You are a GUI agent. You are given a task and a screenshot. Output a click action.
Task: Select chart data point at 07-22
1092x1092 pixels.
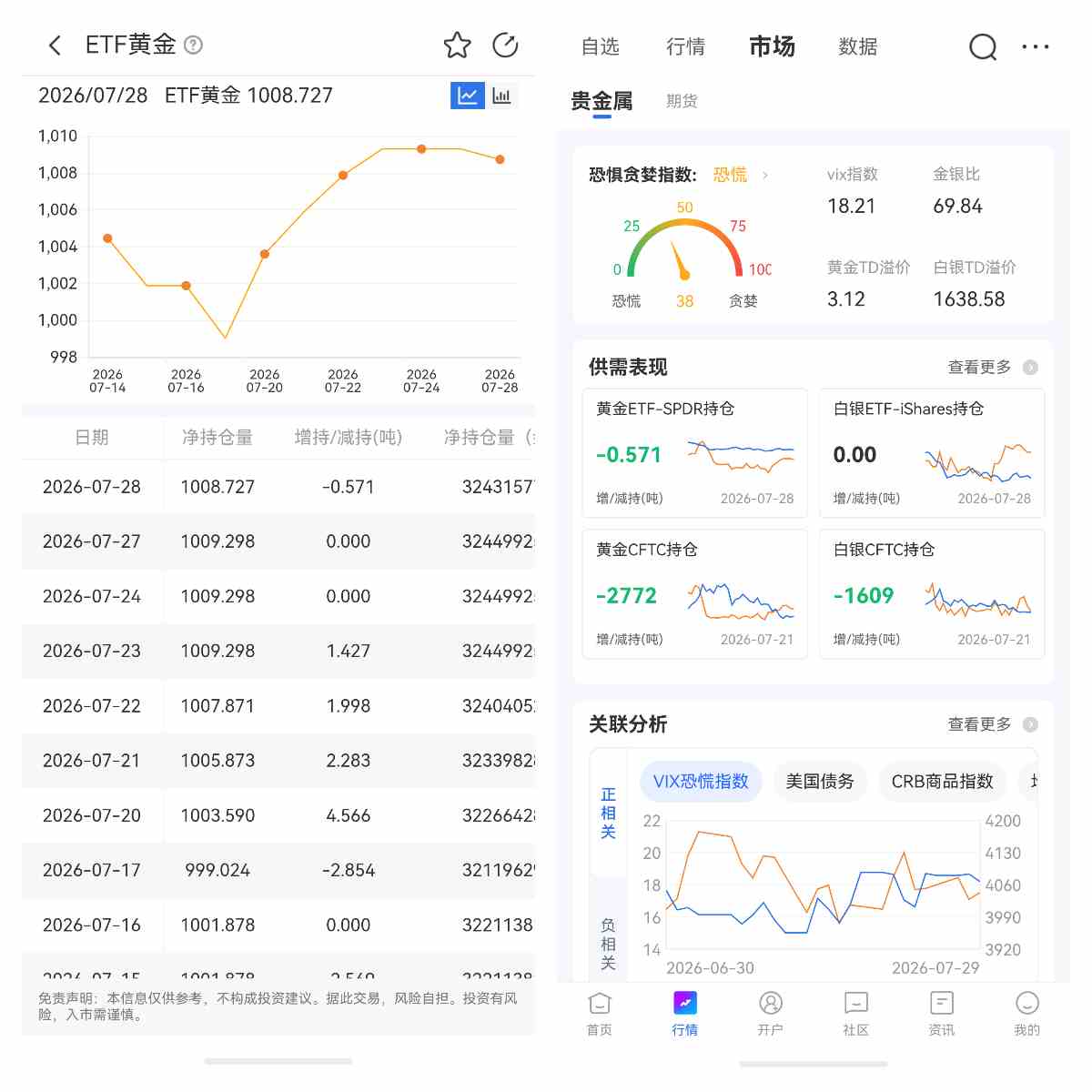coord(343,176)
